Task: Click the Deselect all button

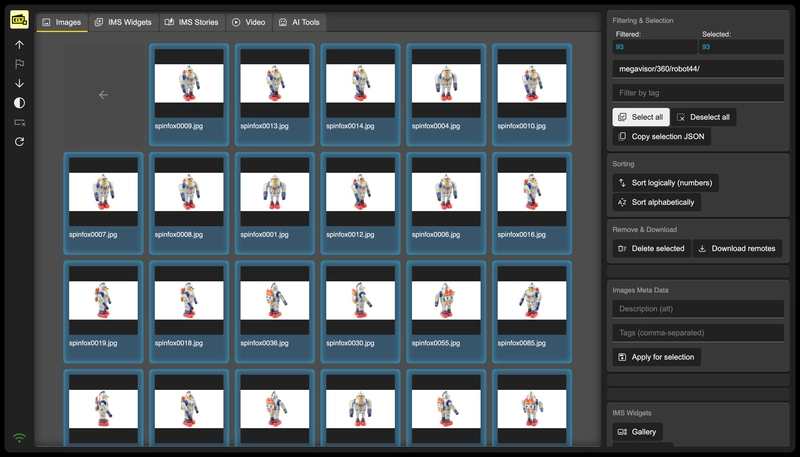Action: pos(704,117)
